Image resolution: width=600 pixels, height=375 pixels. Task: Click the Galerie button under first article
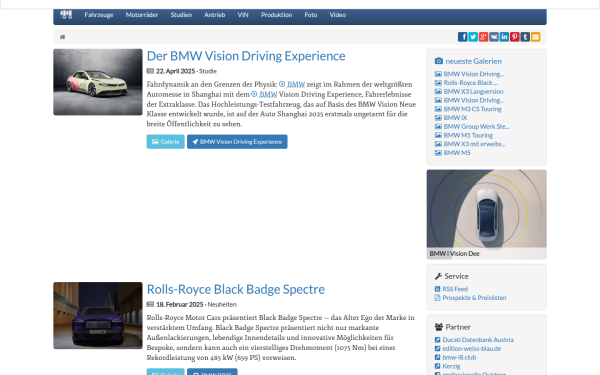pyautogui.click(x=165, y=142)
